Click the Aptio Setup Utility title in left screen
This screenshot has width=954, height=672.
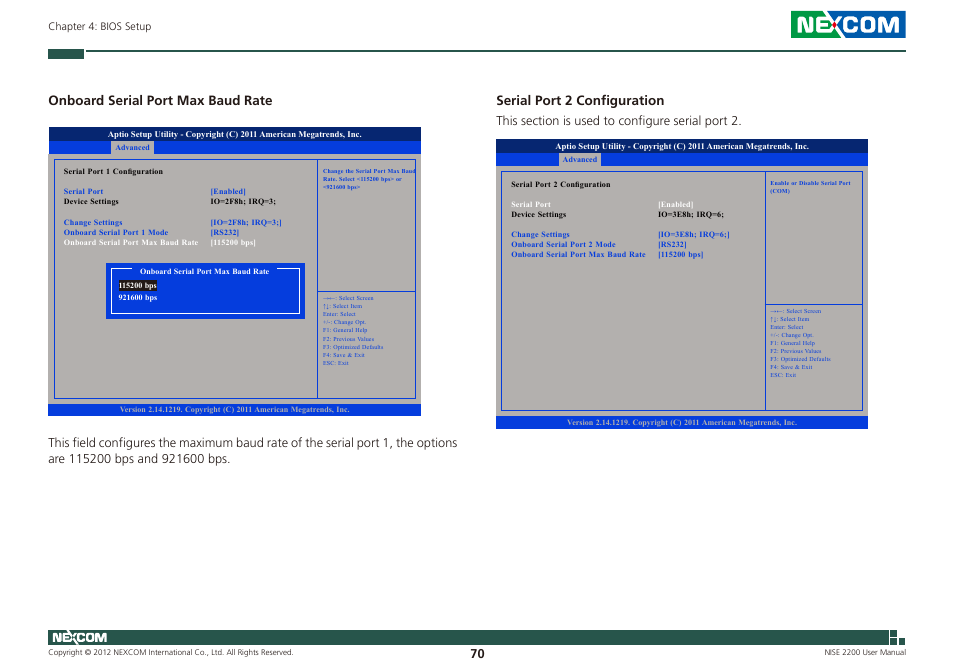coord(234,134)
